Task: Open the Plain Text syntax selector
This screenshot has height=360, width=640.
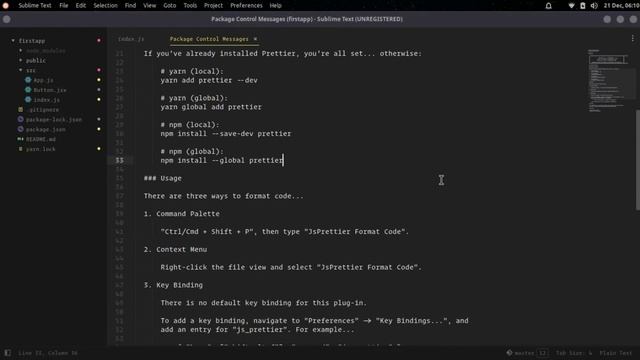Action: [616, 353]
